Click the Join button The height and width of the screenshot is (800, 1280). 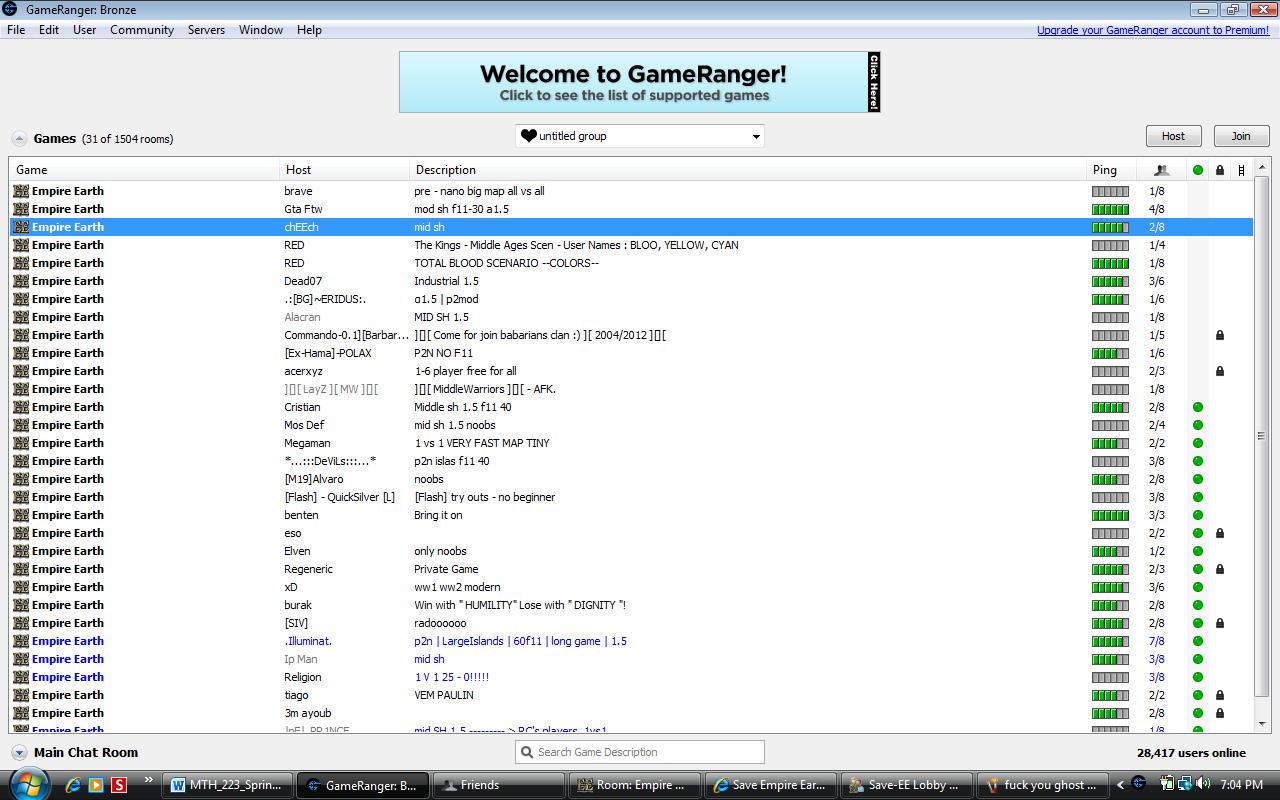pos(1241,136)
